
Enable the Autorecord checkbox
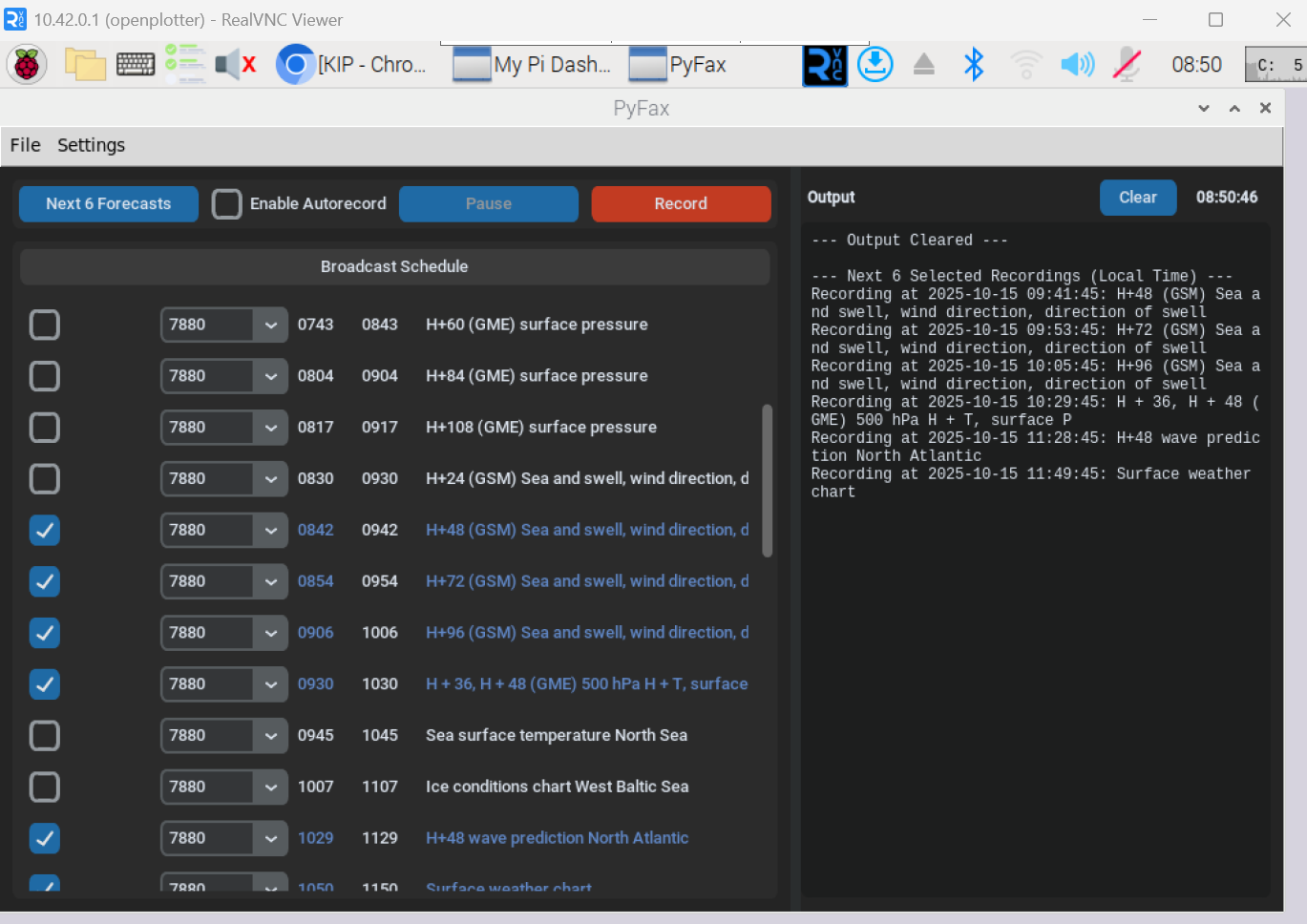tap(226, 203)
